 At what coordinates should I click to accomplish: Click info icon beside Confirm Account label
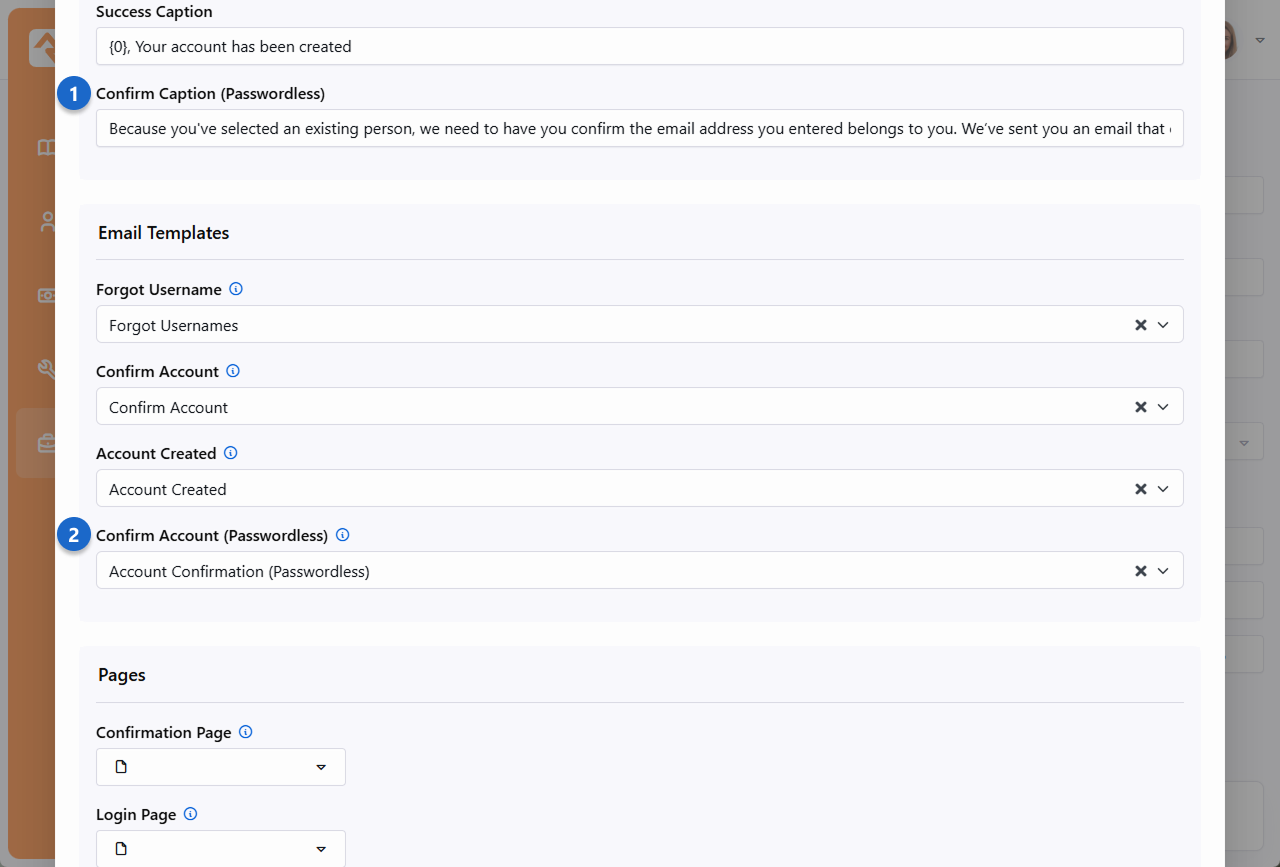[233, 371]
